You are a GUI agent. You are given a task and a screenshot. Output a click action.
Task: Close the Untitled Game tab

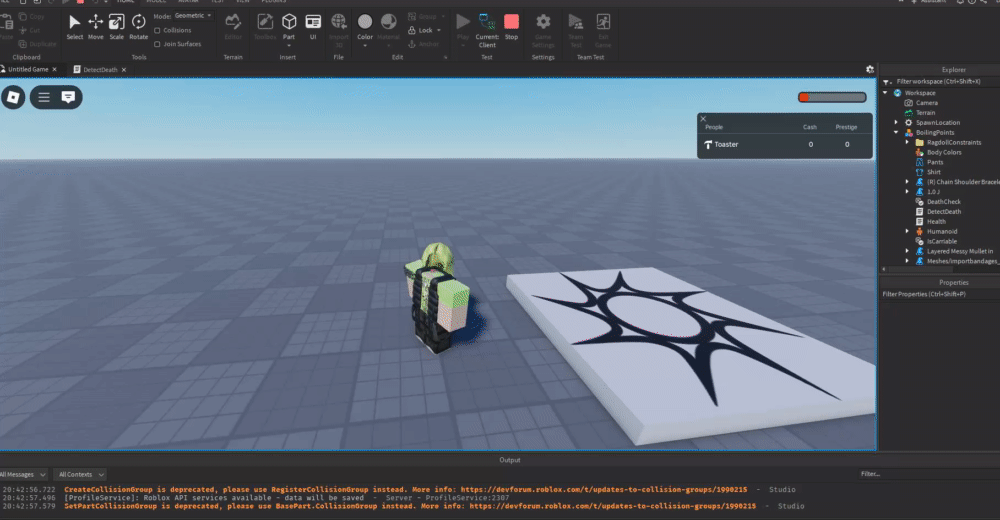point(54,70)
